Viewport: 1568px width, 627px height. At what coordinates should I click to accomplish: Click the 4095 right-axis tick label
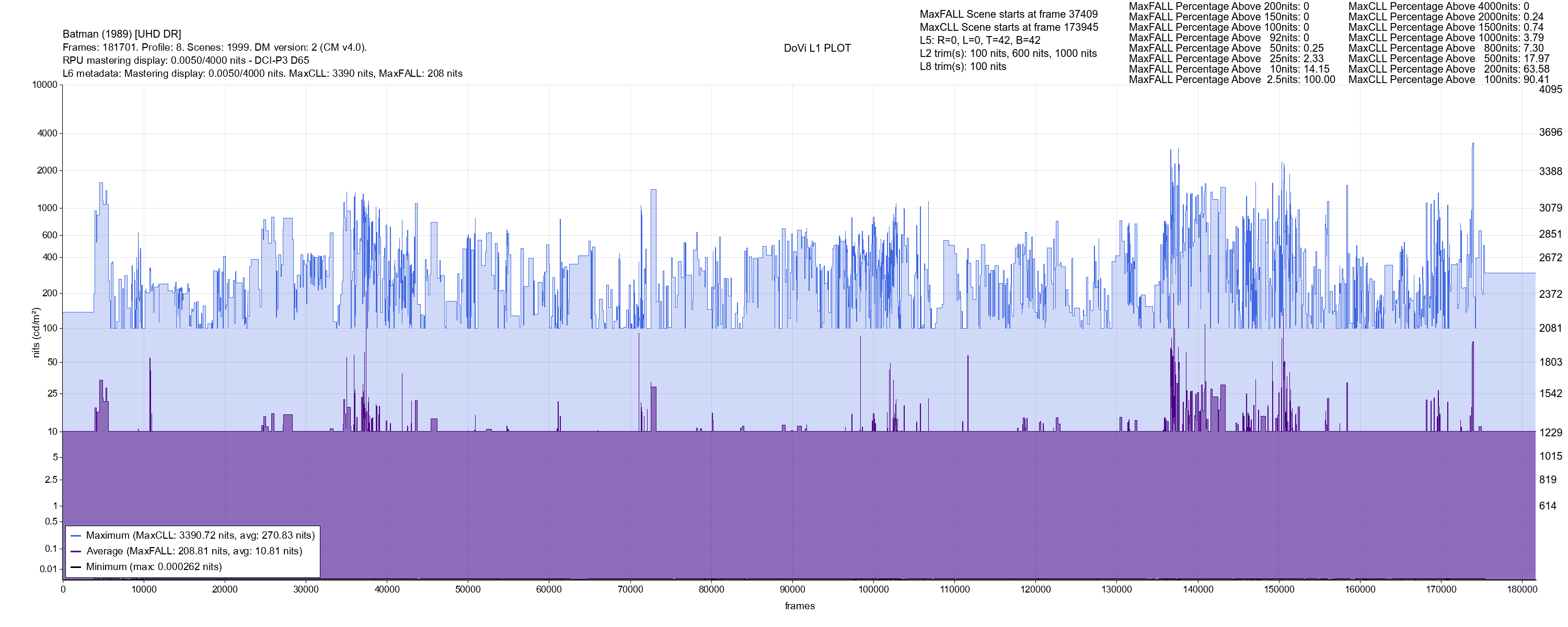pyautogui.click(x=1550, y=89)
